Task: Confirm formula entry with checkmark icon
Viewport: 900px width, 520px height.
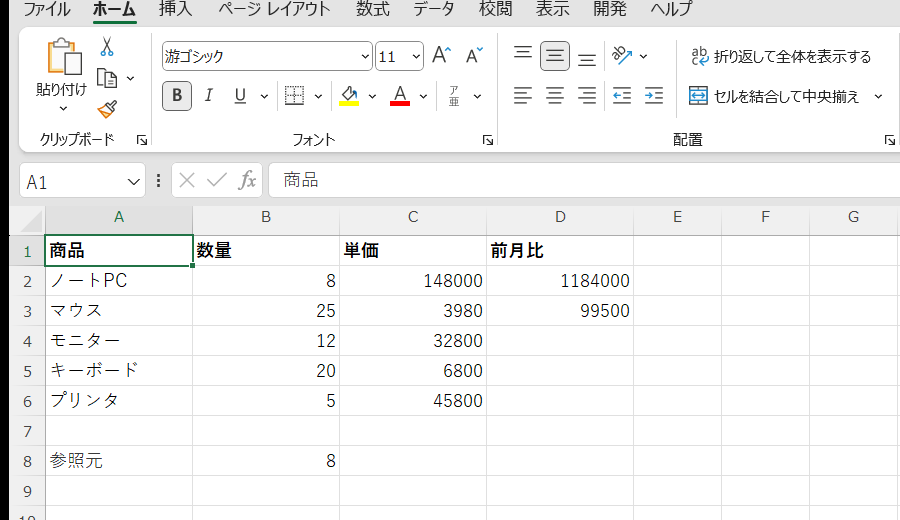Action: tap(216, 180)
